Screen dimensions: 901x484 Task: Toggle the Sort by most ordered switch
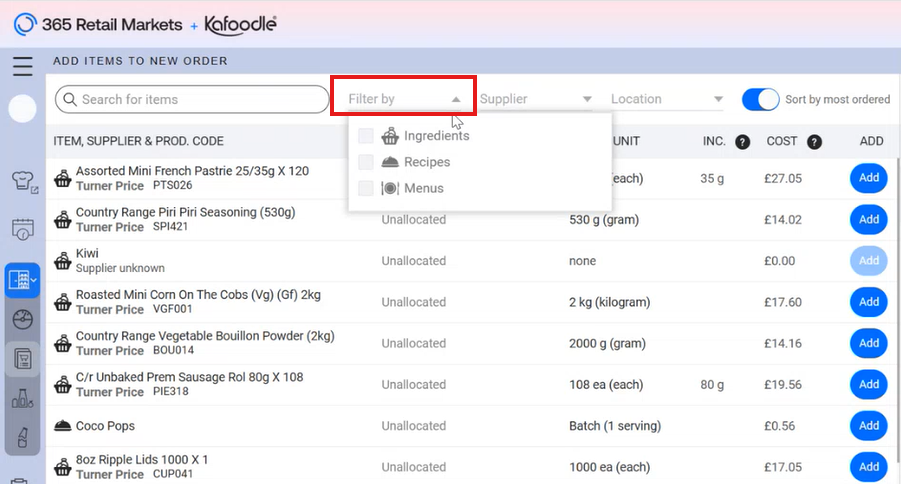[x=760, y=99]
